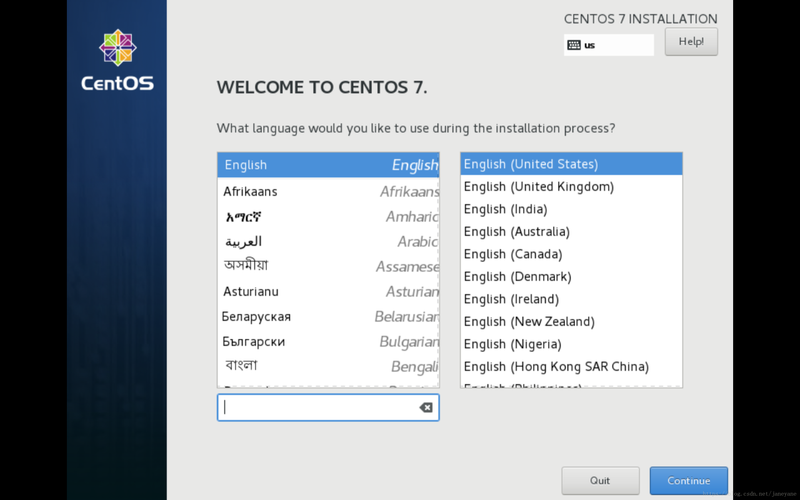
Task: Choose English (Australia) locale
Action: click(x=571, y=231)
